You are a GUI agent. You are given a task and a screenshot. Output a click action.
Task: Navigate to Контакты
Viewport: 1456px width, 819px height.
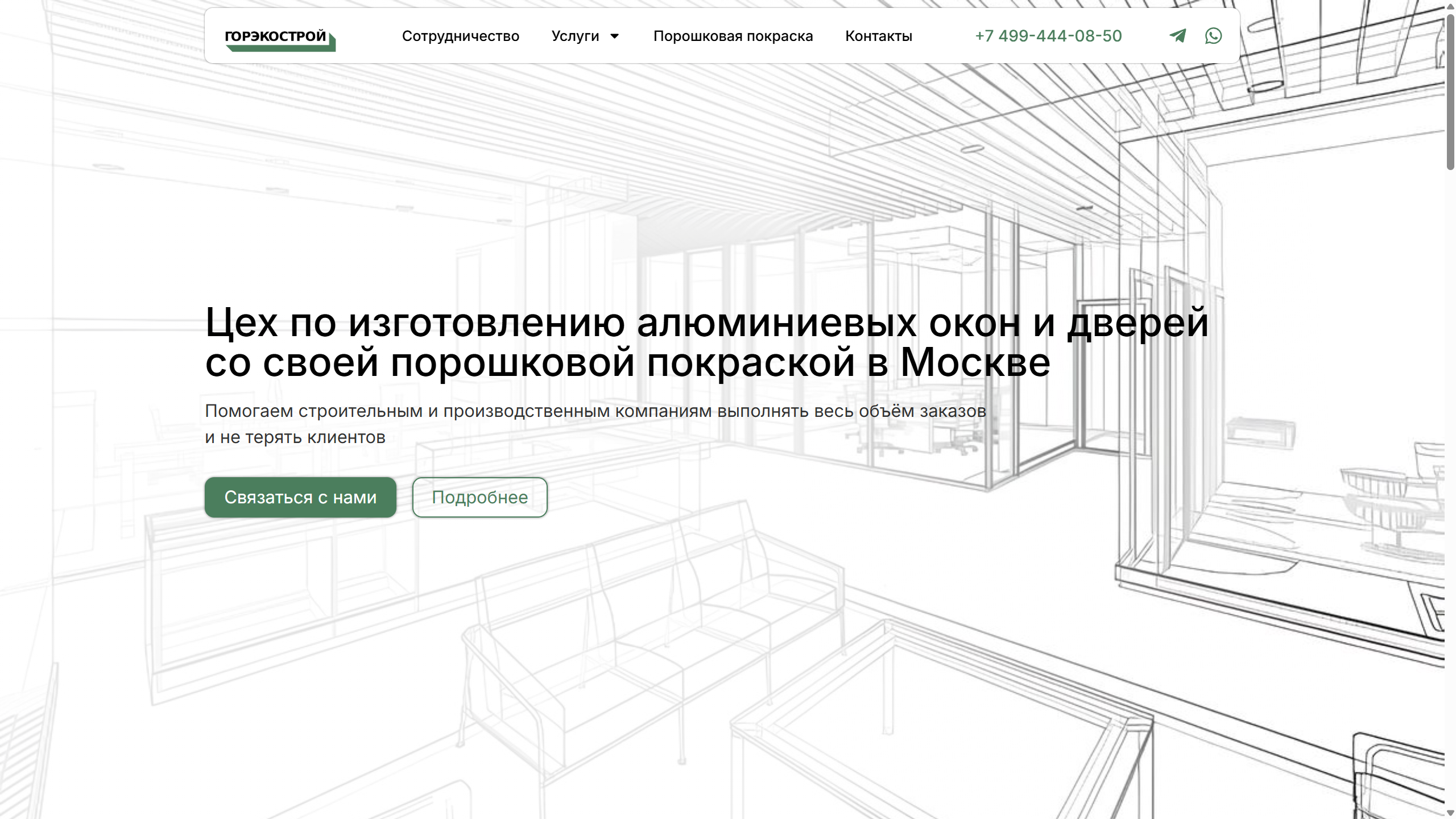tap(878, 36)
